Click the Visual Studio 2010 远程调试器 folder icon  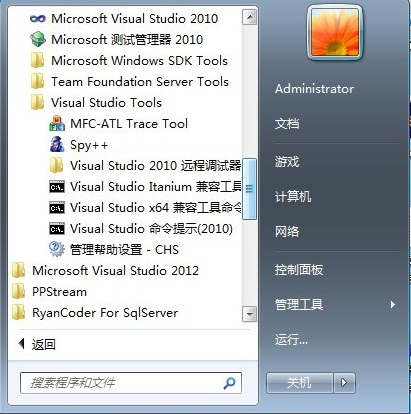(56, 166)
